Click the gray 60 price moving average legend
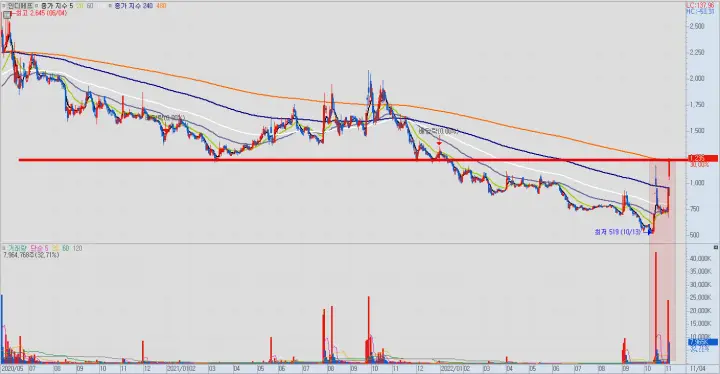The image size is (720, 374). coord(90,6)
